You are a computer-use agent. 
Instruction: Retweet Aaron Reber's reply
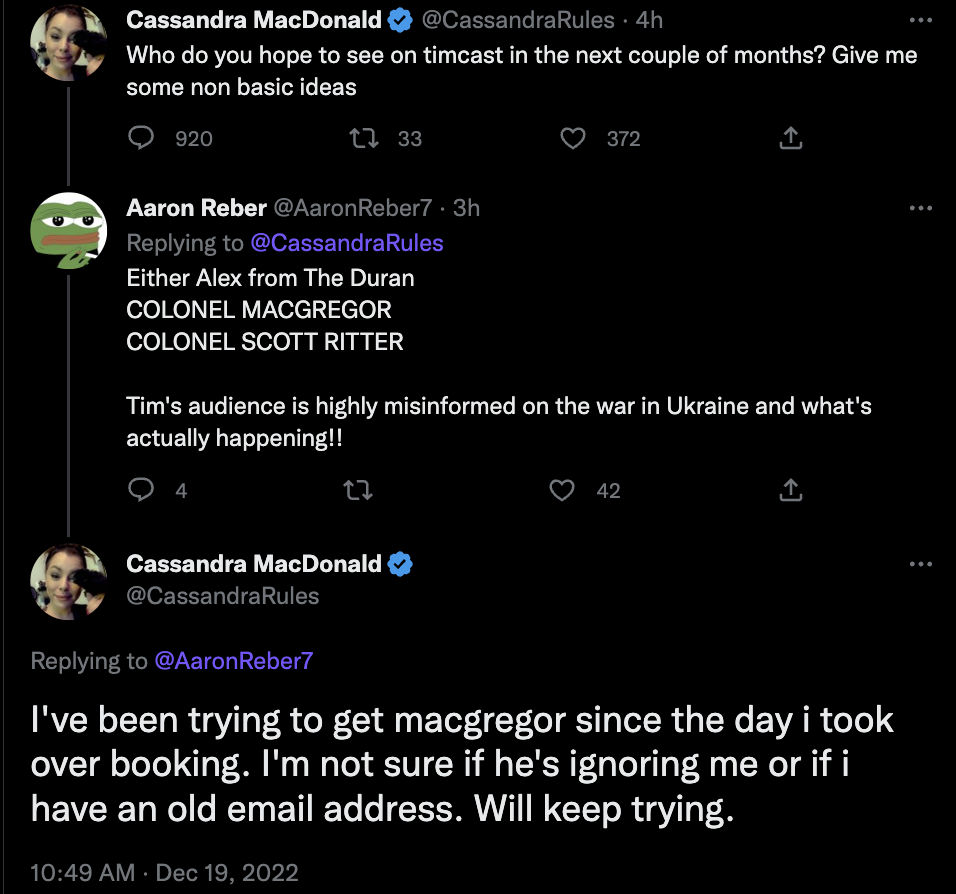pyautogui.click(x=355, y=489)
